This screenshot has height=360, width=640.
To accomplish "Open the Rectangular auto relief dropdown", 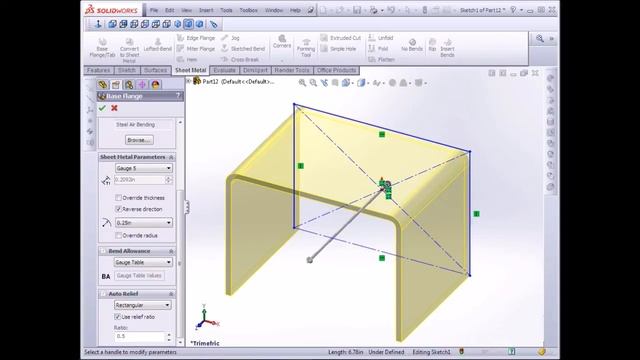I will 142,305.
